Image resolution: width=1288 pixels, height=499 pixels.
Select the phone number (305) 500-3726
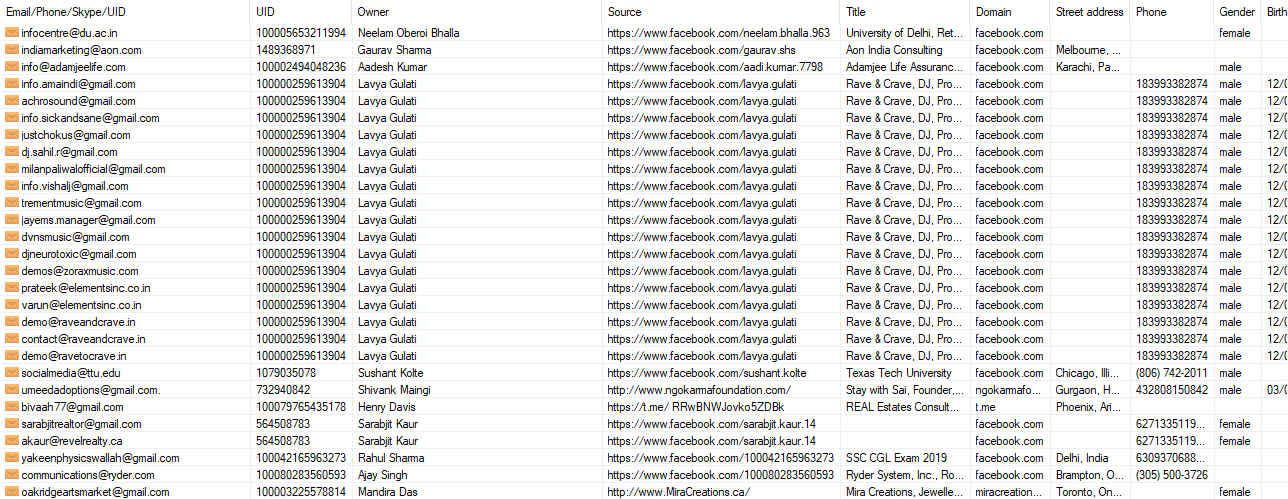pyautogui.click(x=1171, y=475)
